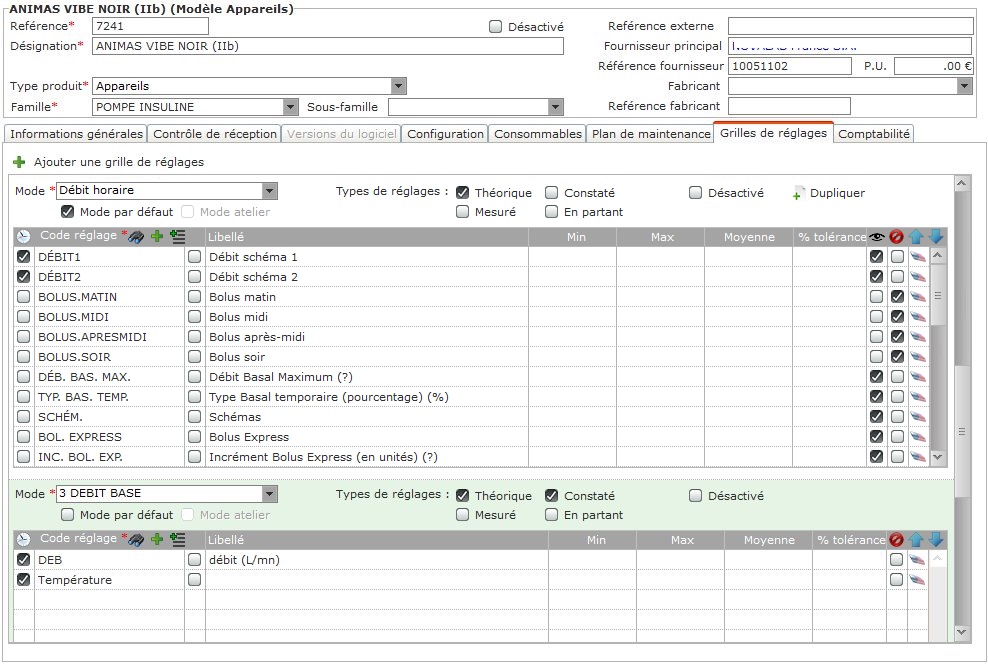Screen dimensions: 988x665
Task: Check En partant in the 3 DEBIT BASE grid
Action: [x=551, y=515]
